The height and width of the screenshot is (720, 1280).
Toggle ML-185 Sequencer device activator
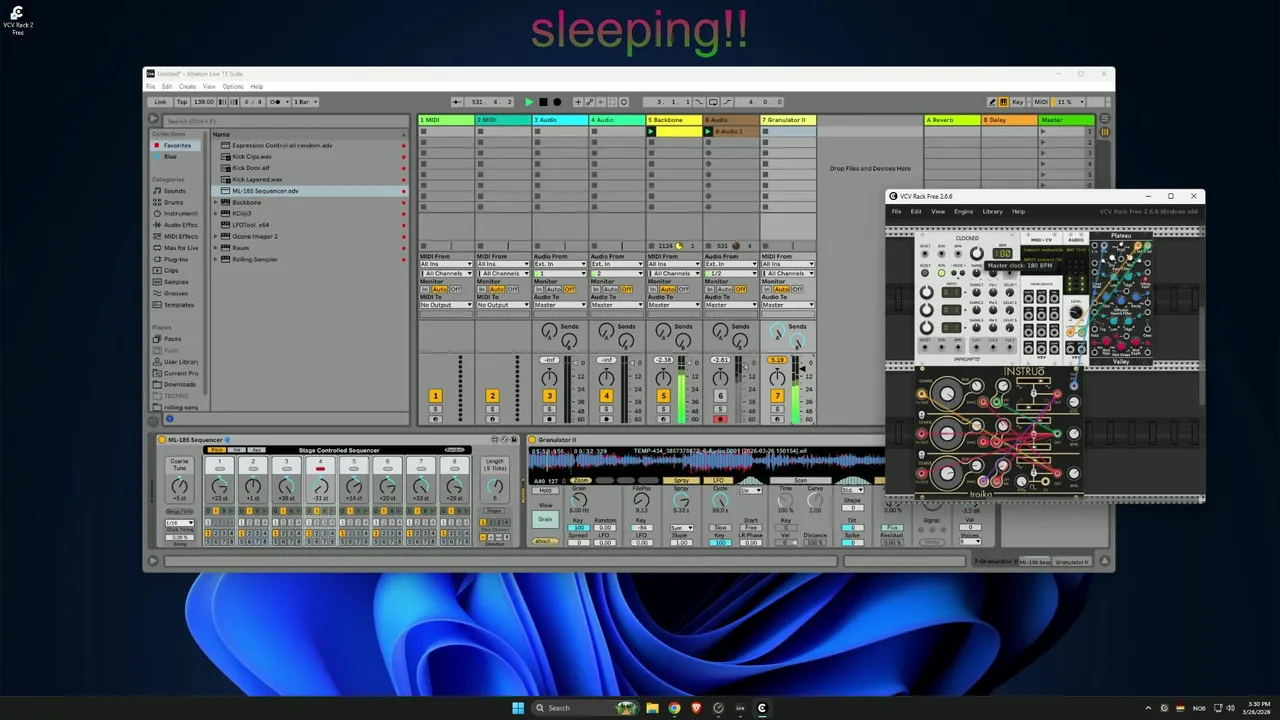tap(162, 439)
